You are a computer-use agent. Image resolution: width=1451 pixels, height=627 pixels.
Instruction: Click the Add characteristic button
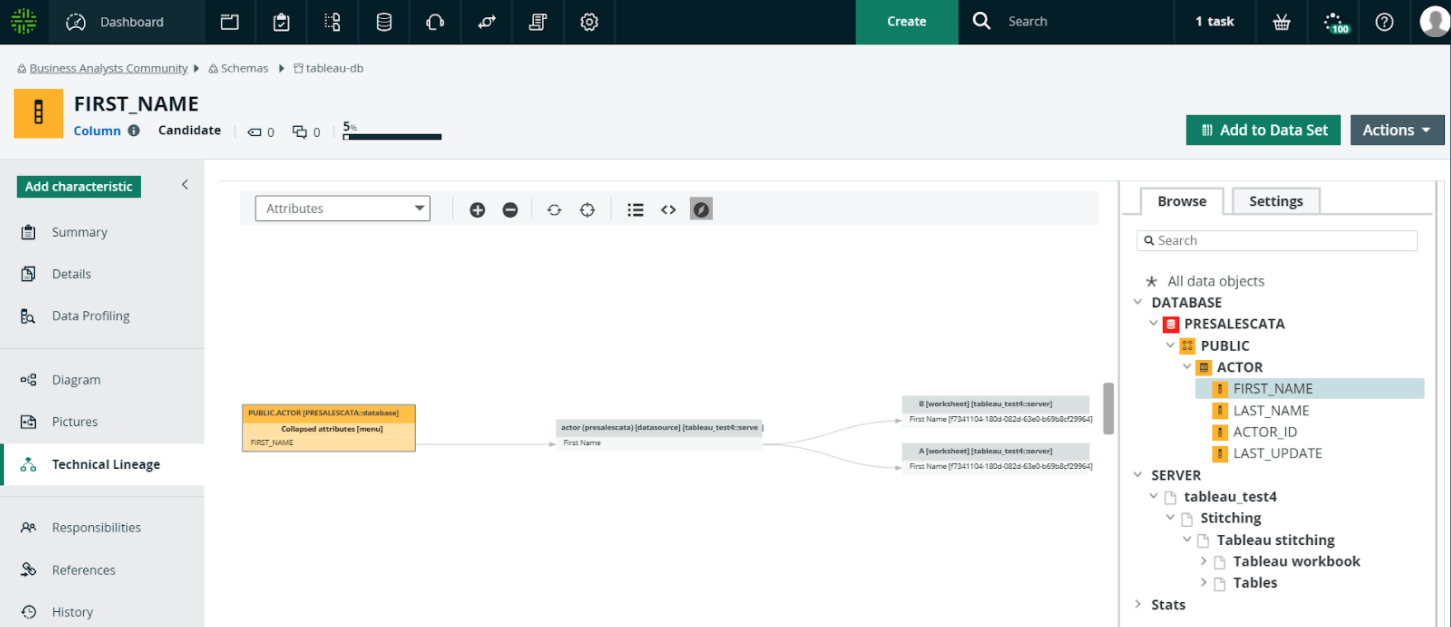[79, 186]
